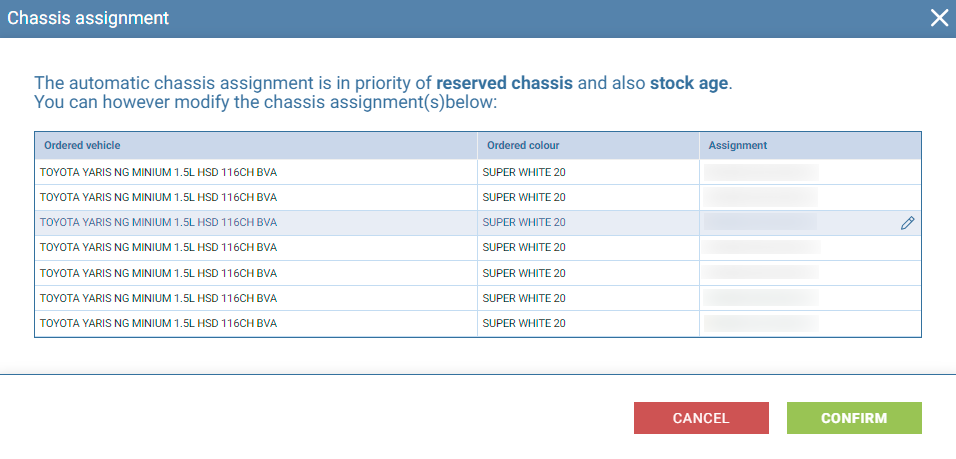Click the bold 'stock age' text
Viewport: 956px width, 459px height.
point(689,83)
